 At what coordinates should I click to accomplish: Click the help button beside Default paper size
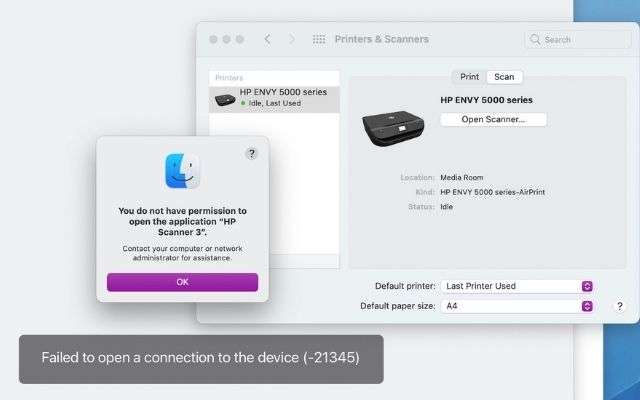[x=620, y=306]
